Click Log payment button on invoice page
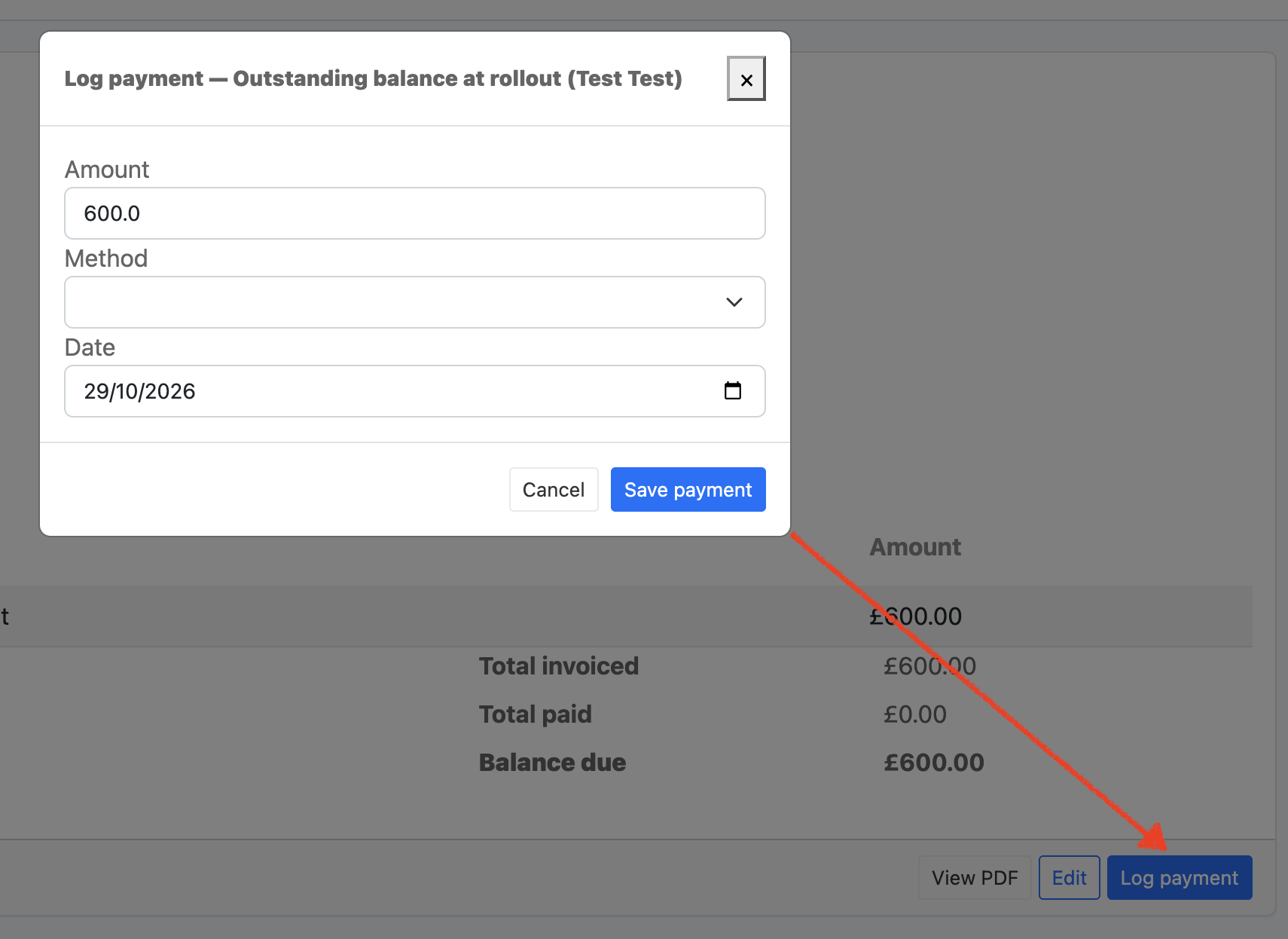The width and height of the screenshot is (1288, 939). [1179, 878]
